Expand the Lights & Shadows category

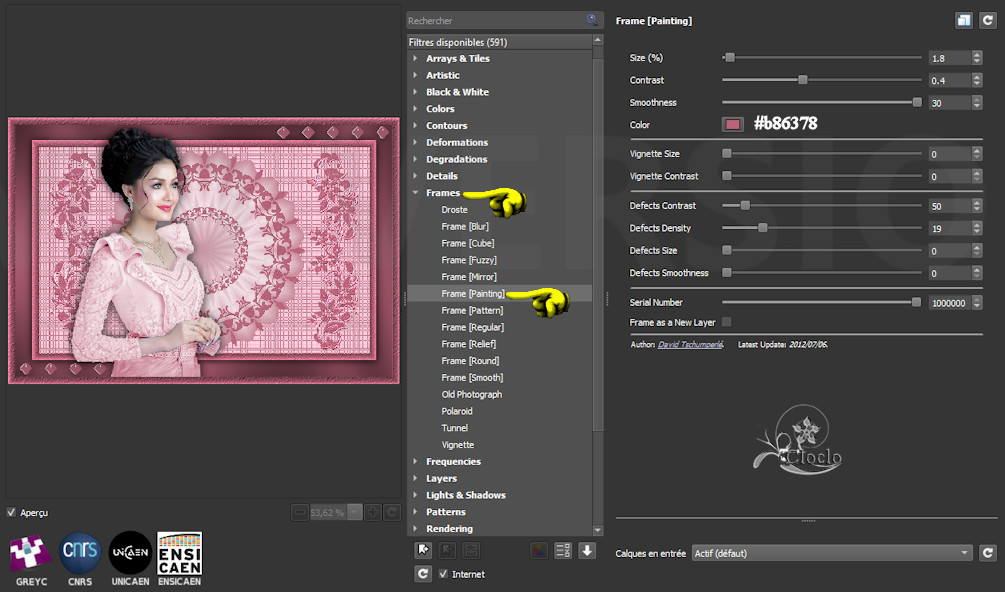pos(465,495)
